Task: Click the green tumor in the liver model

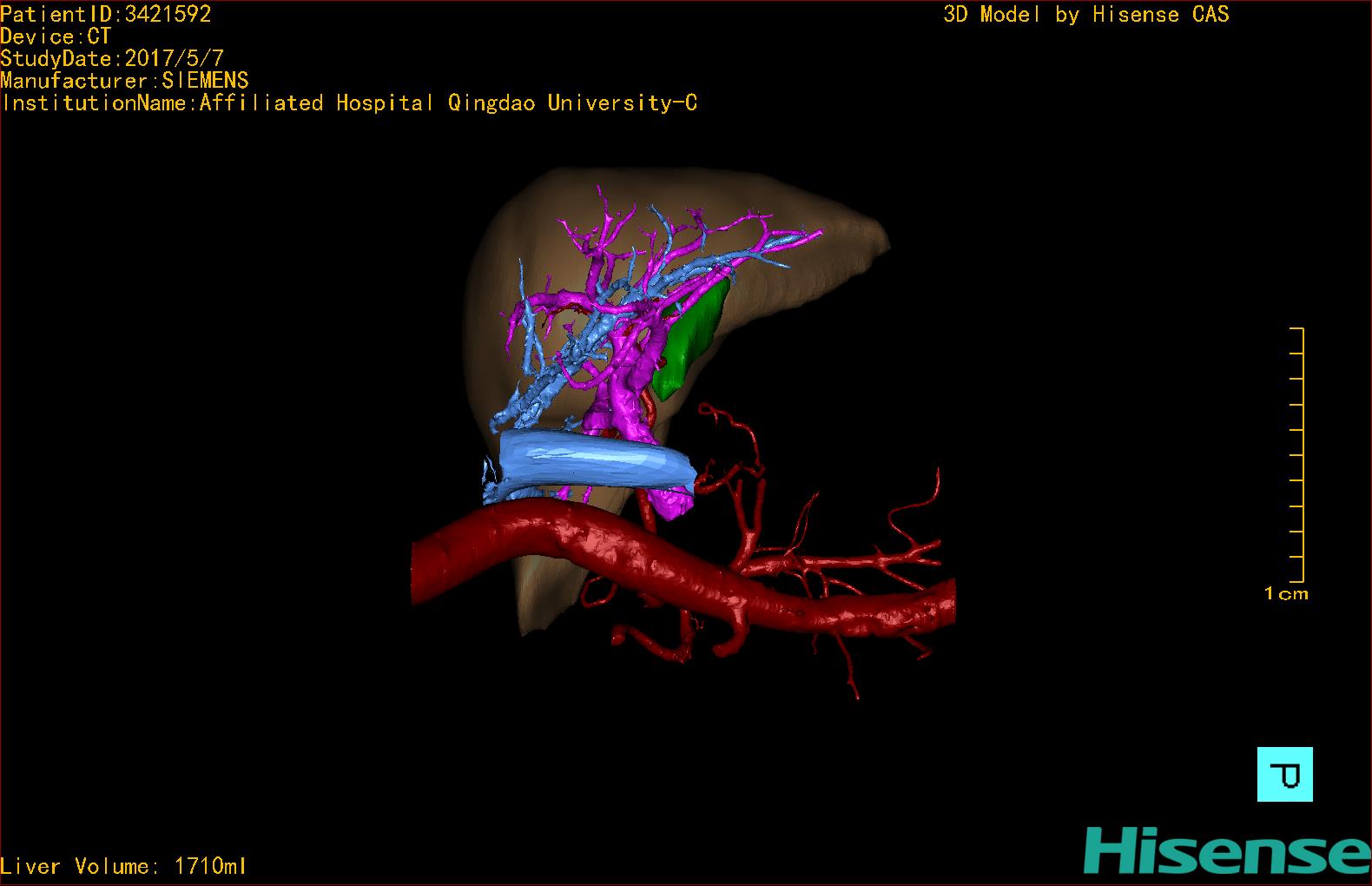Action: click(x=692, y=341)
